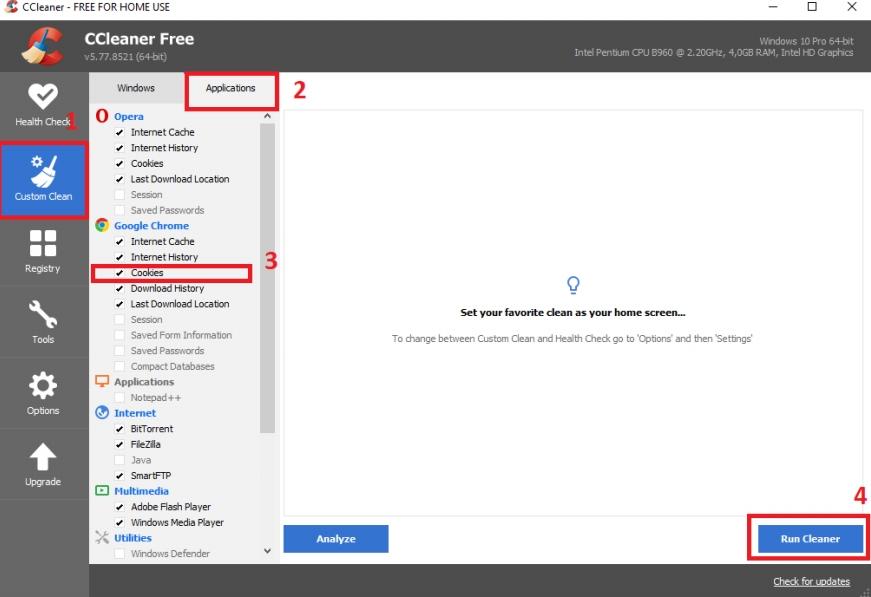Click the Run Cleaner button
Image resolution: width=871 pixels, height=597 pixels.
click(810, 539)
